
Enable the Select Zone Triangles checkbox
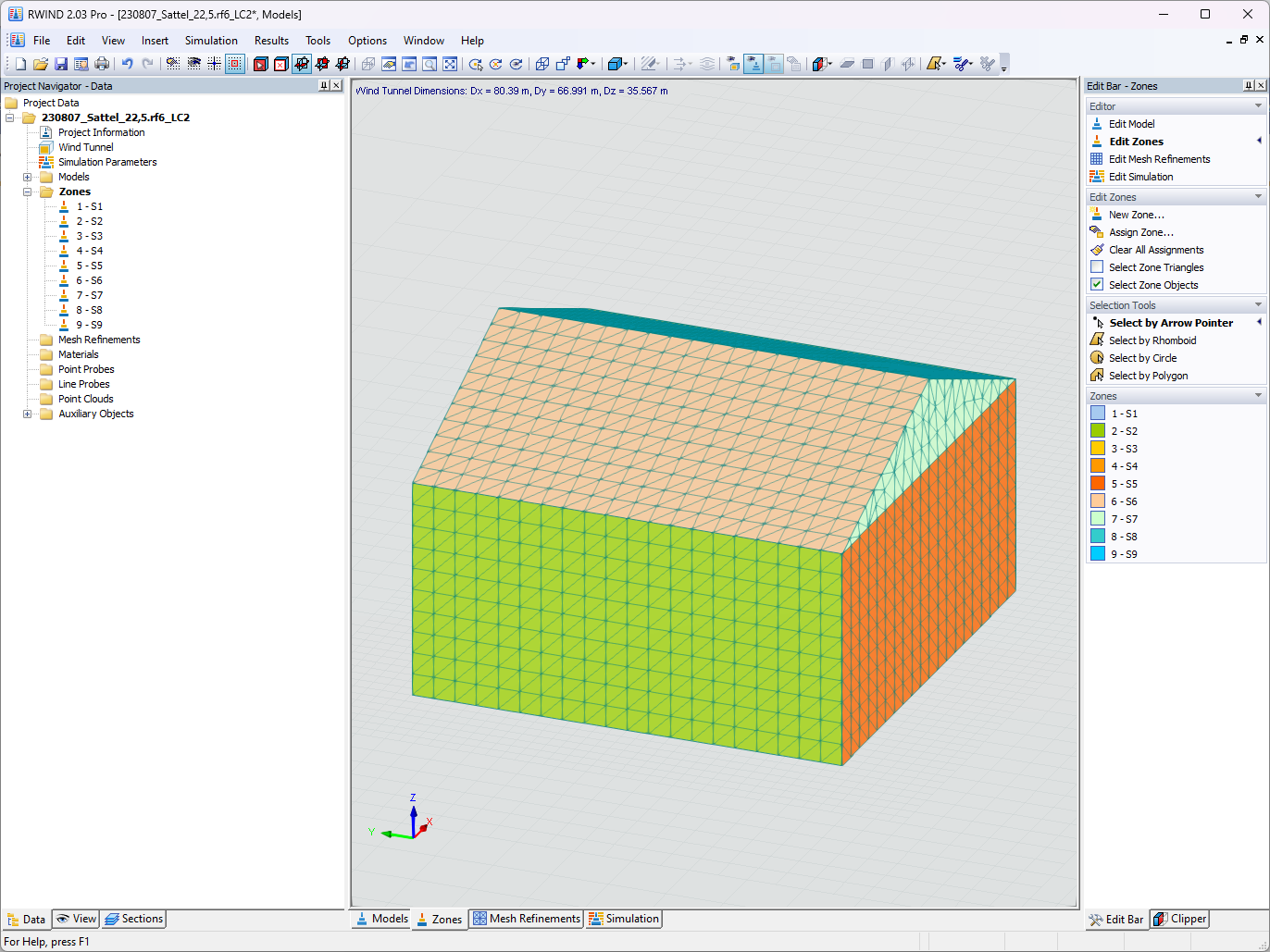[1098, 267]
